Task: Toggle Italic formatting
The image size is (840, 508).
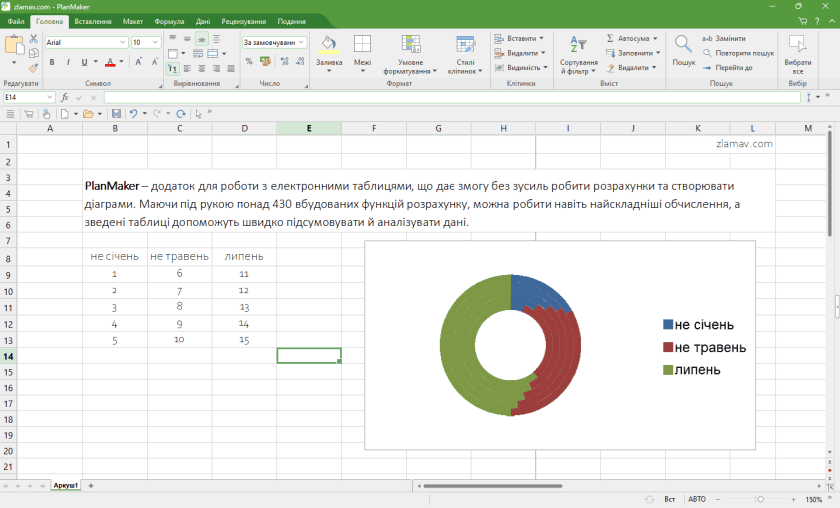Action: (67, 61)
